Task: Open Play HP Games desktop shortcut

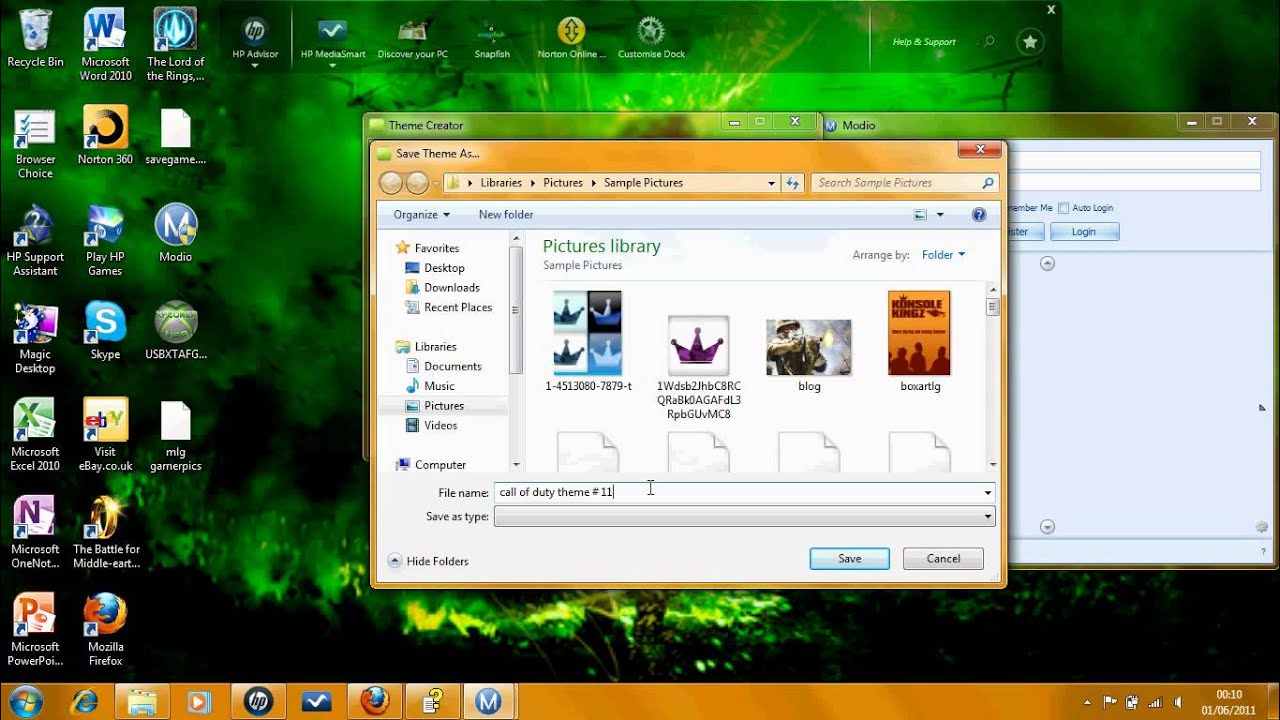Action: coord(105,241)
